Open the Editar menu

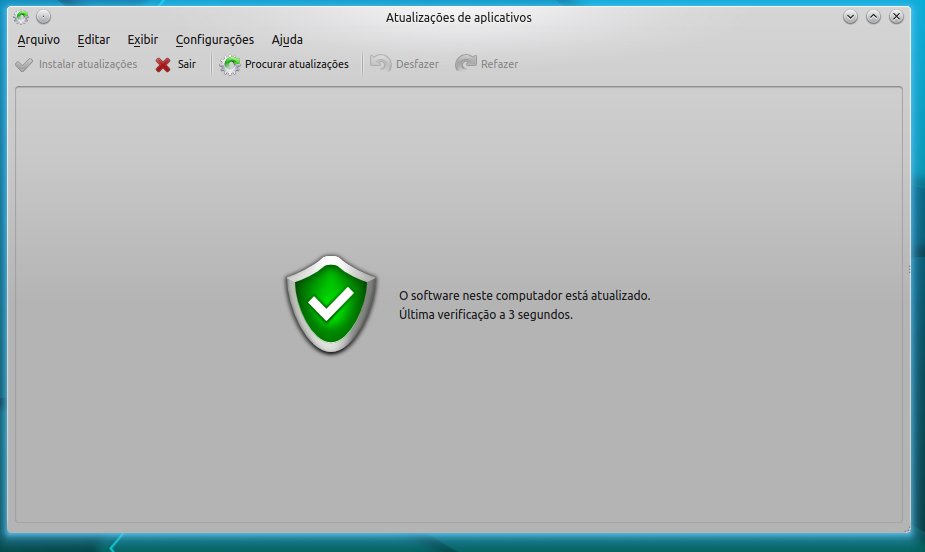pos(93,40)
